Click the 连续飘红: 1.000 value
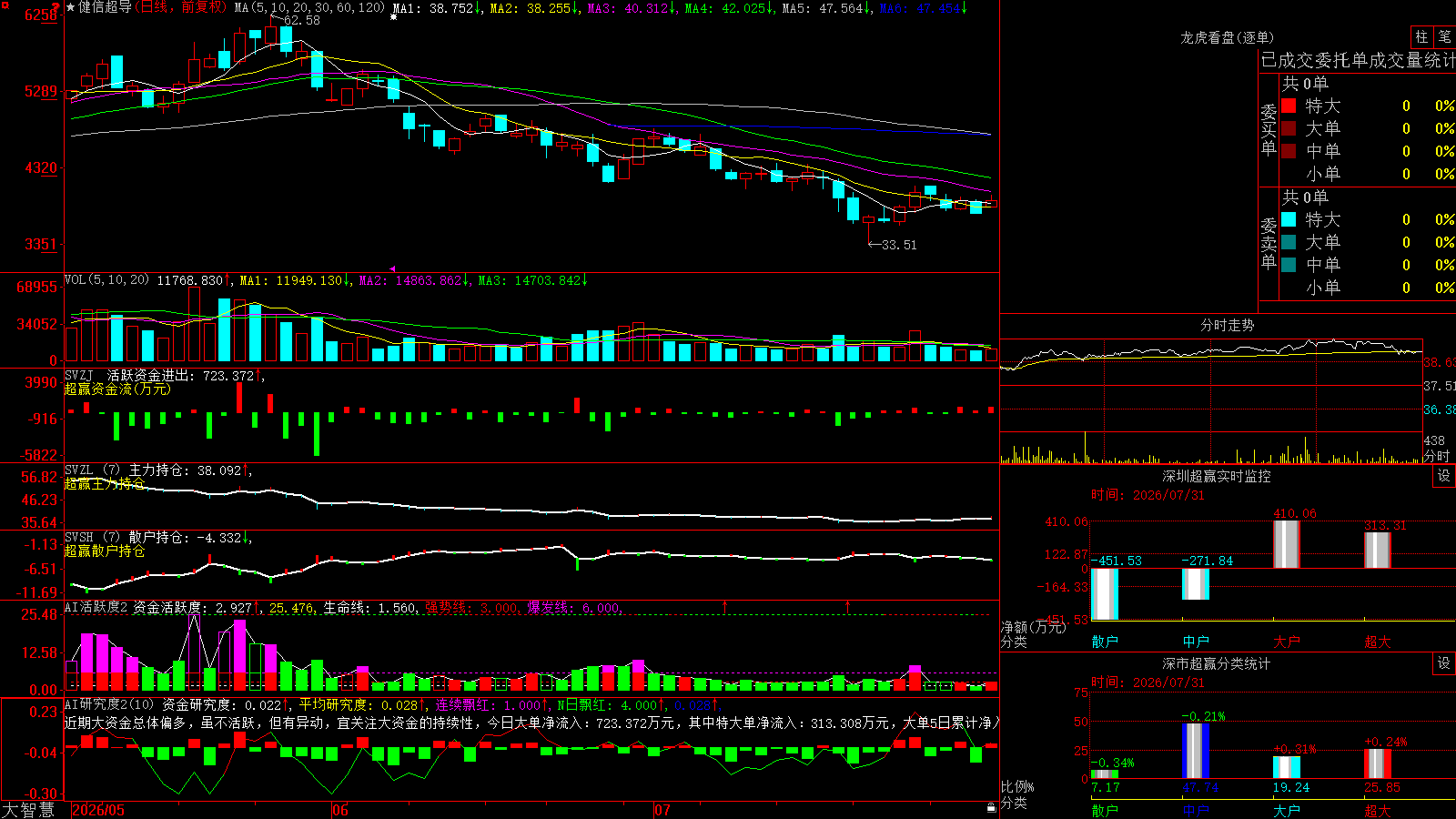 (x=491, y=704)
